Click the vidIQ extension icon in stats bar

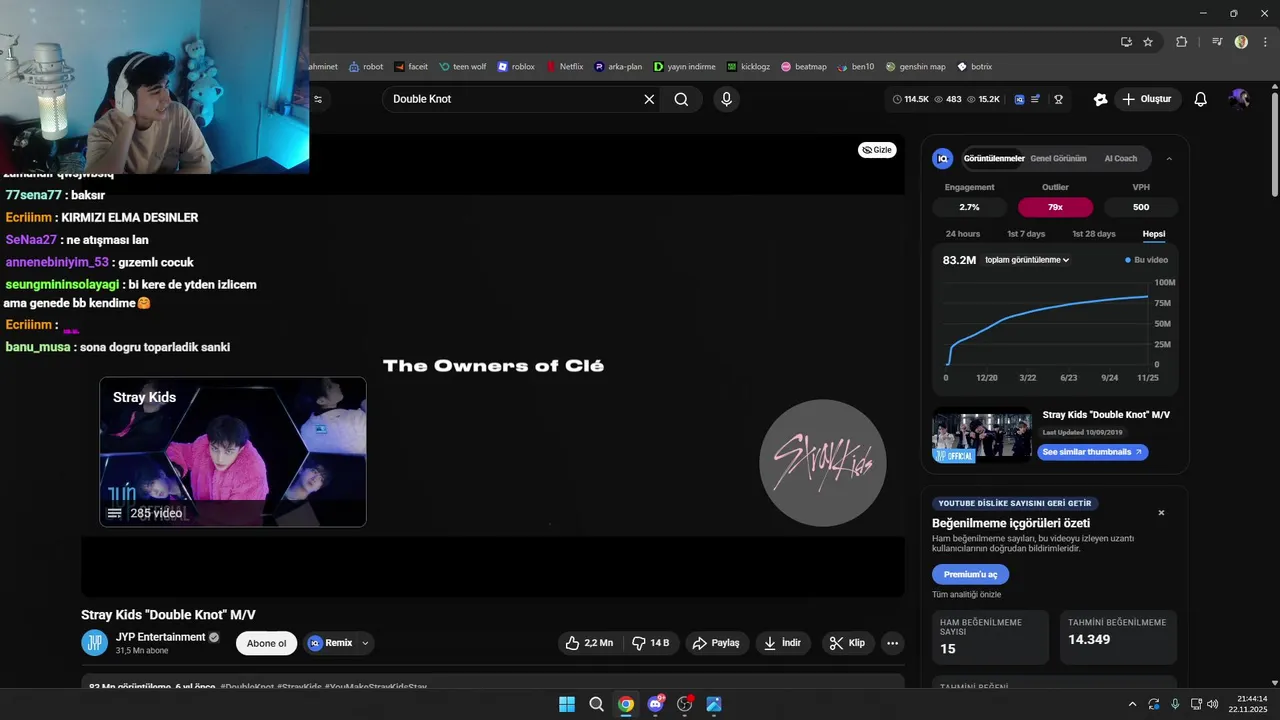[x=1019, y=99]
